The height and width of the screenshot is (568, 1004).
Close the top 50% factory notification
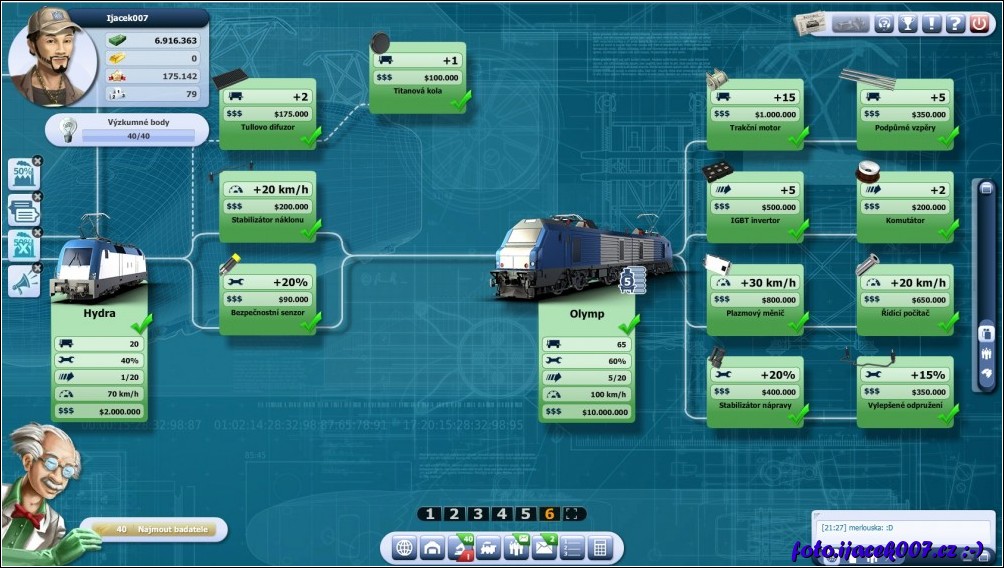[38, 160]
